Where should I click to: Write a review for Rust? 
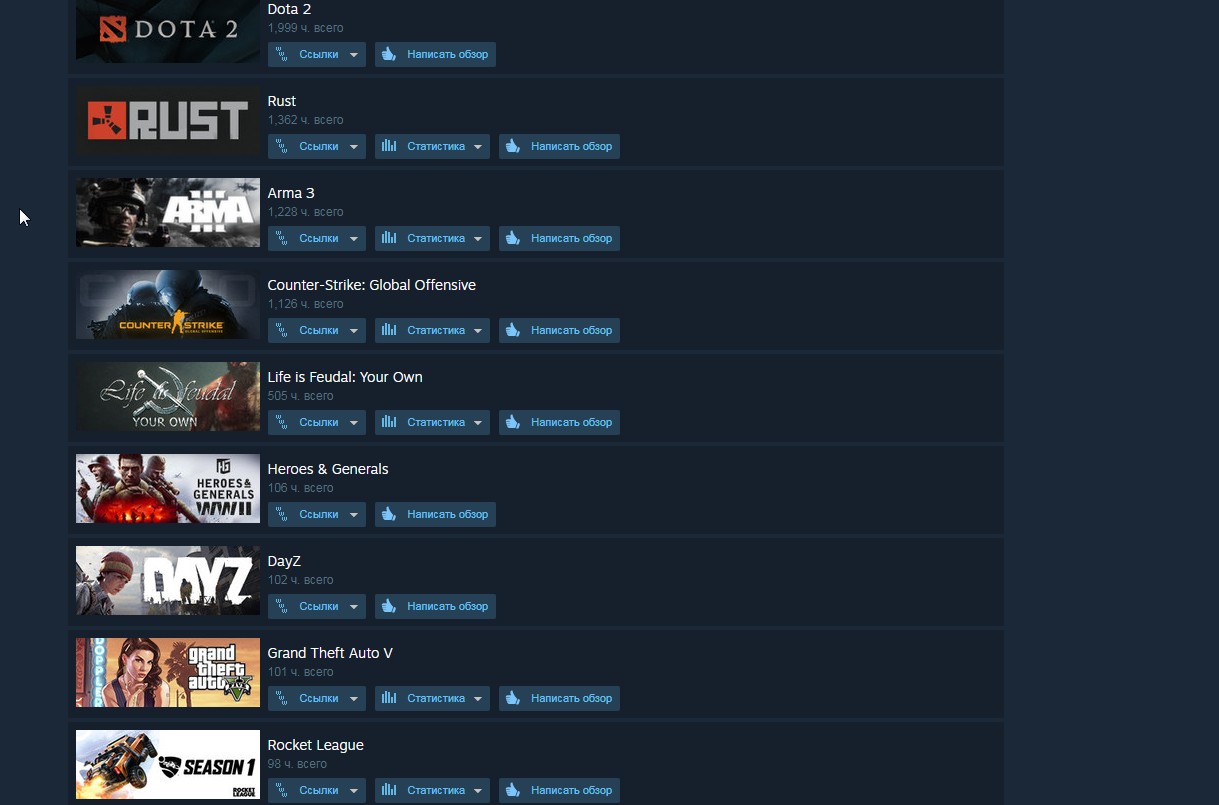pyautogui.click(x=559, y=146)
